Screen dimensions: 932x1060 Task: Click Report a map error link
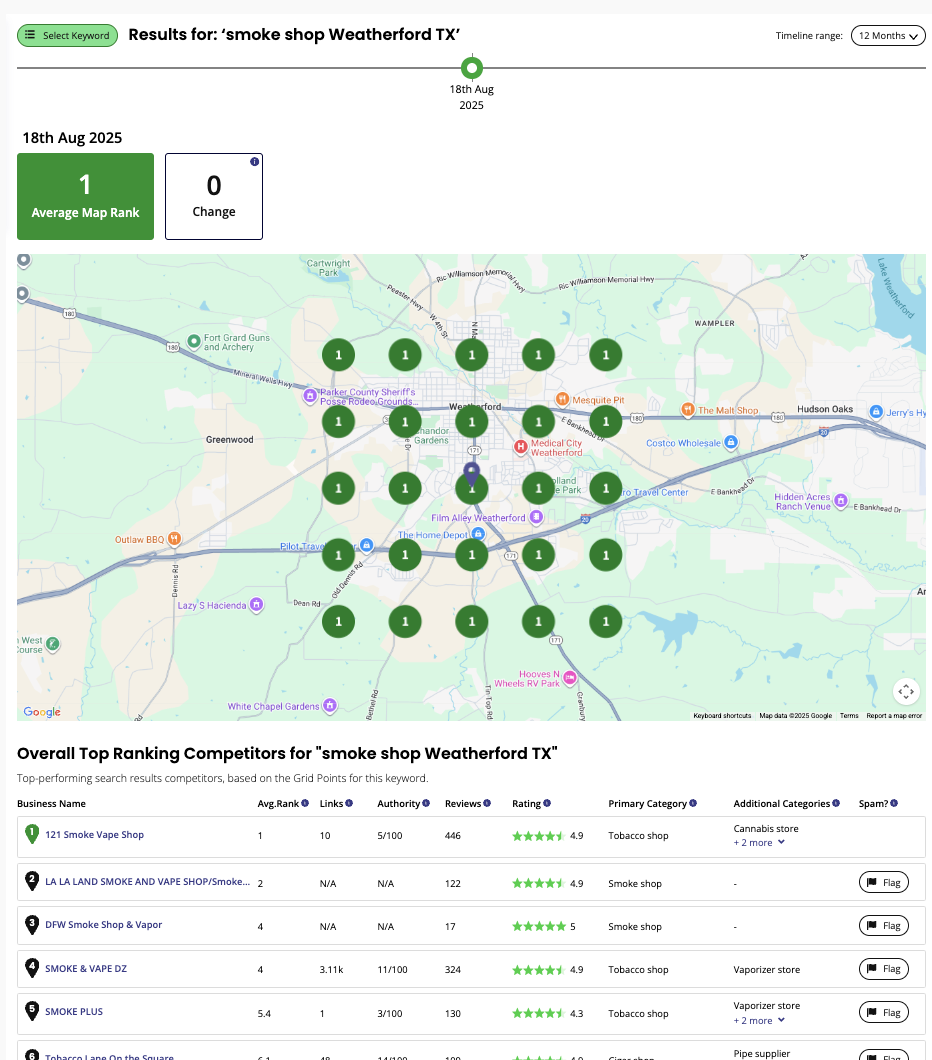pos(894,715)
